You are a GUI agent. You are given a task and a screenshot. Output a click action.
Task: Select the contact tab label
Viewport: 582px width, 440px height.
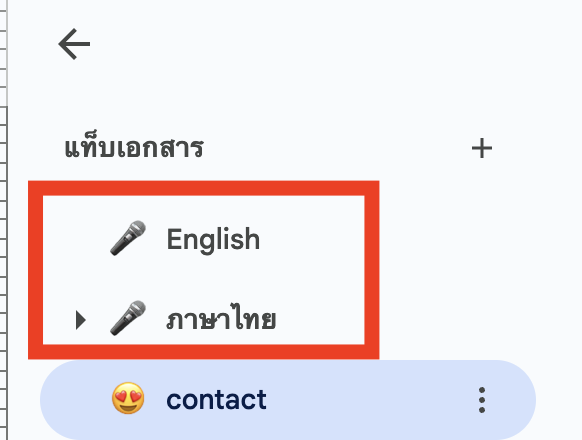click(x=216, y=400)
